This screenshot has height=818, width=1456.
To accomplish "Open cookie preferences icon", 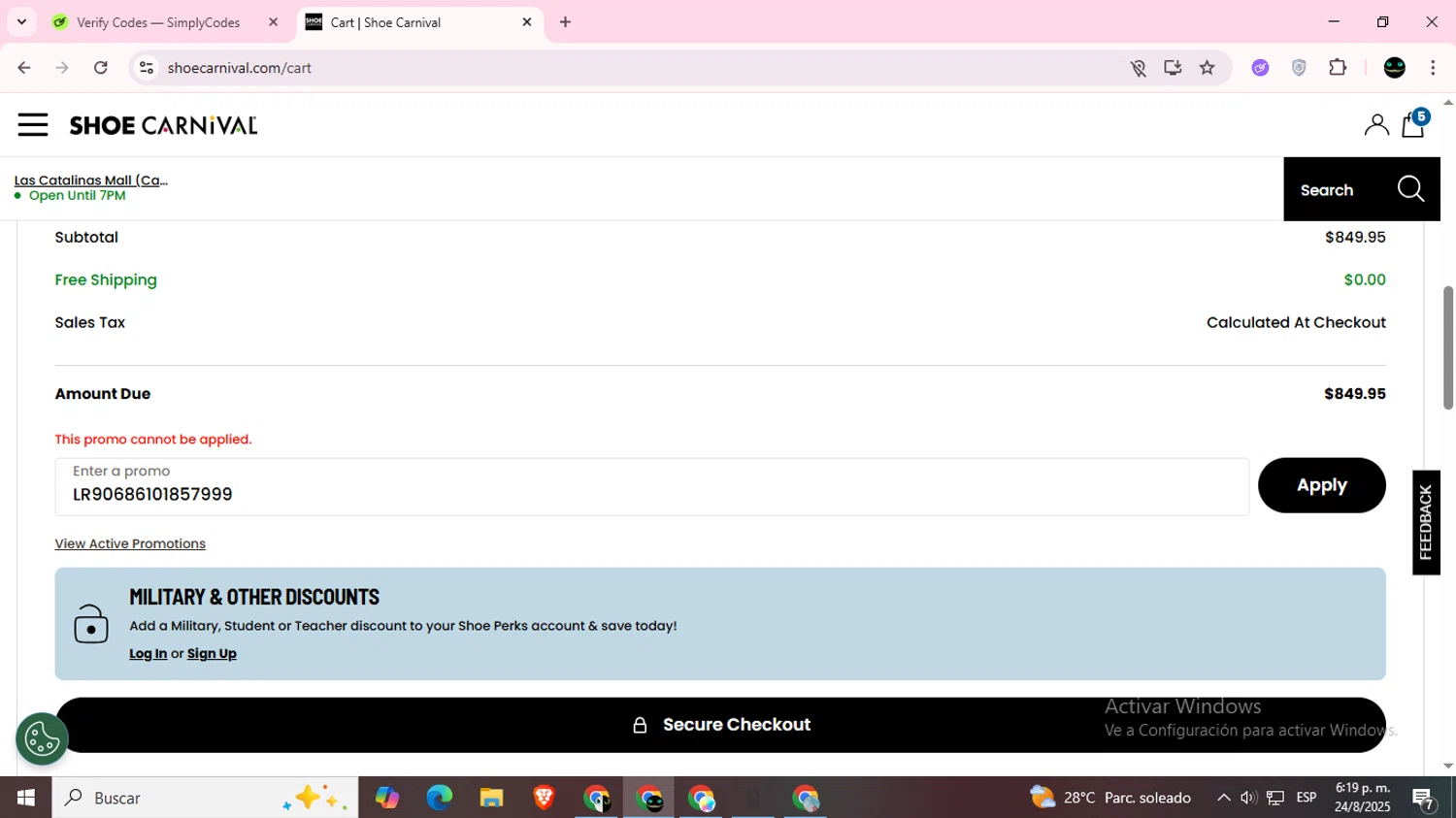I will pos(42,739).
